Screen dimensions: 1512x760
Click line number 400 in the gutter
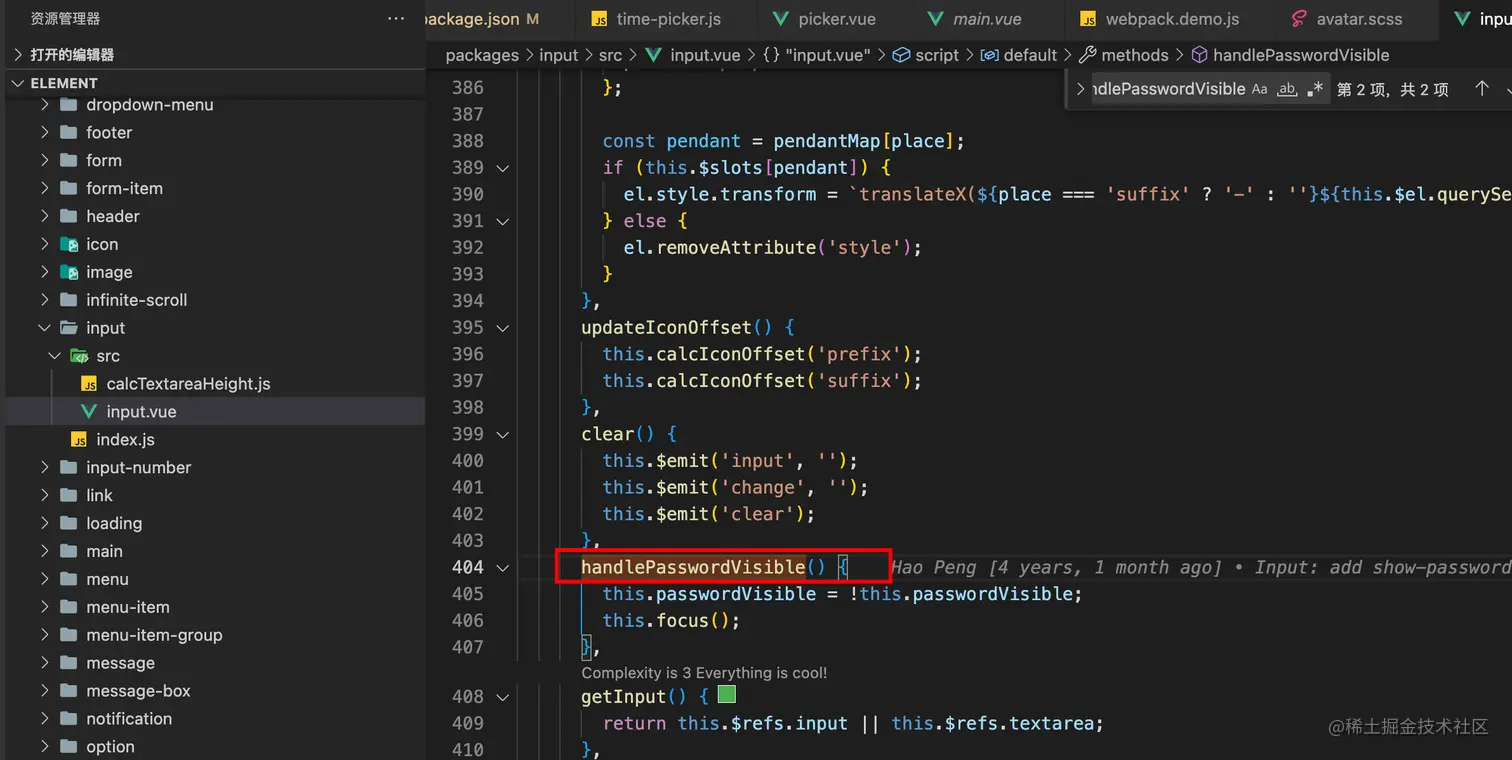[468, 461]
